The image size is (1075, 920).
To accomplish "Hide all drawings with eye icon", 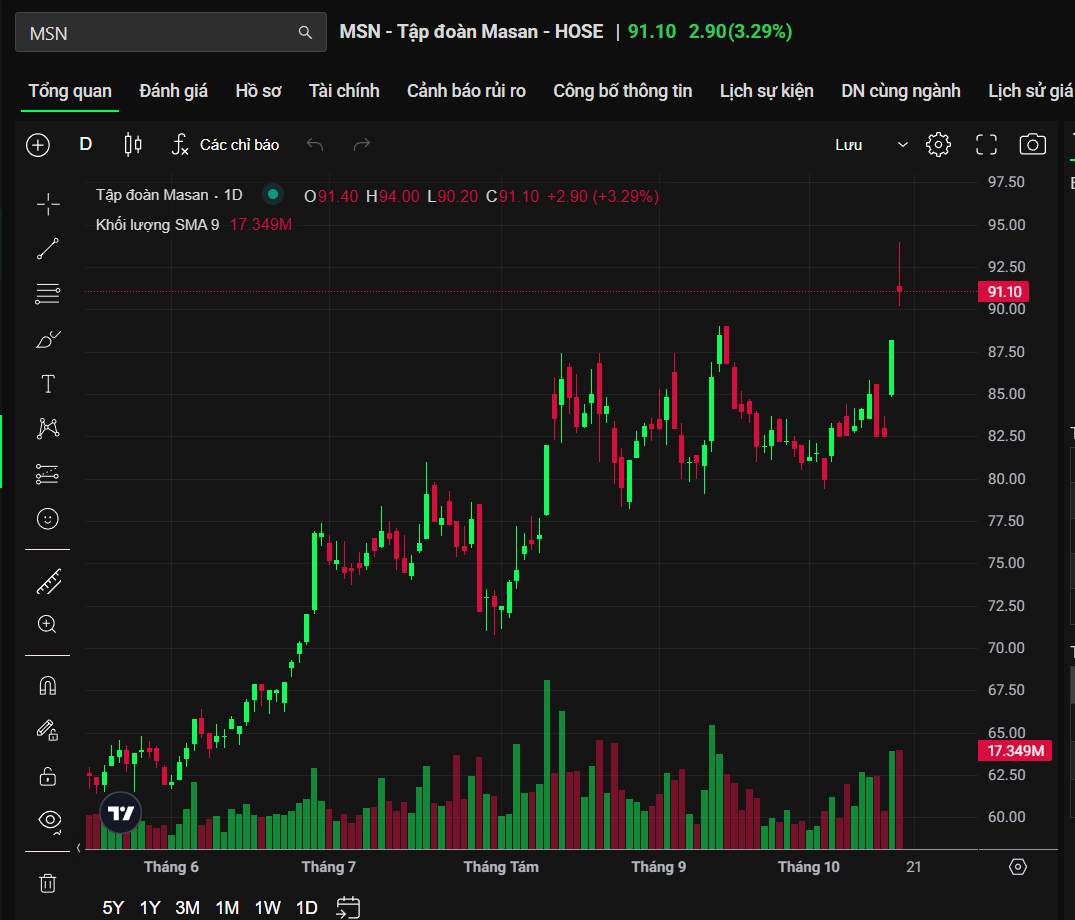I will pyautogui.click(x=48, y=820).
